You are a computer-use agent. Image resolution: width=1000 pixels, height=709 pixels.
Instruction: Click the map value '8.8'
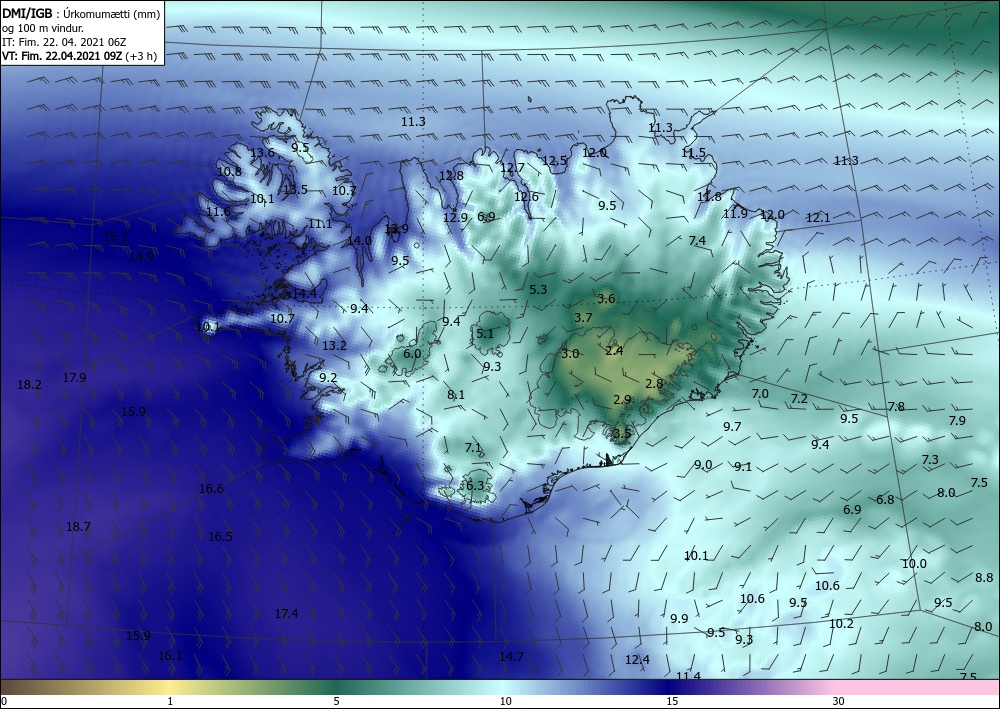(984, 577)
